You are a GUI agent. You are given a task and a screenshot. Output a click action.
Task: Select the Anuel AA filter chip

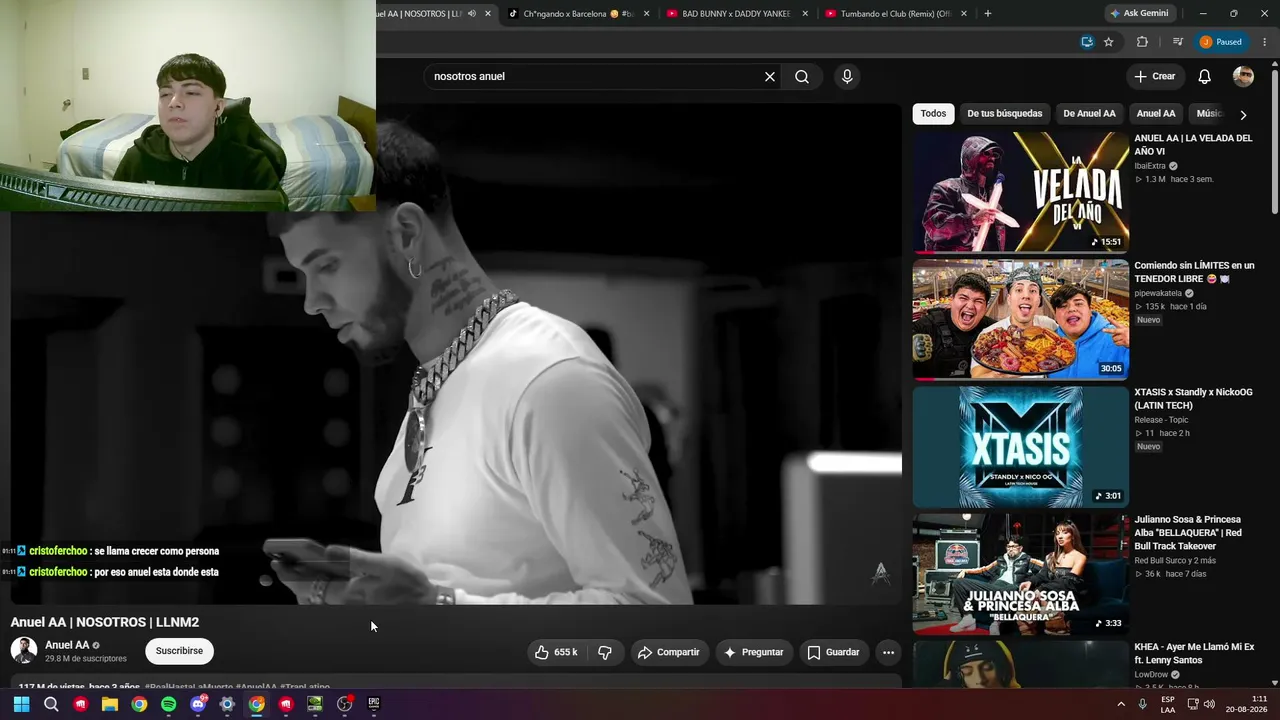[x=1156, y=114]
